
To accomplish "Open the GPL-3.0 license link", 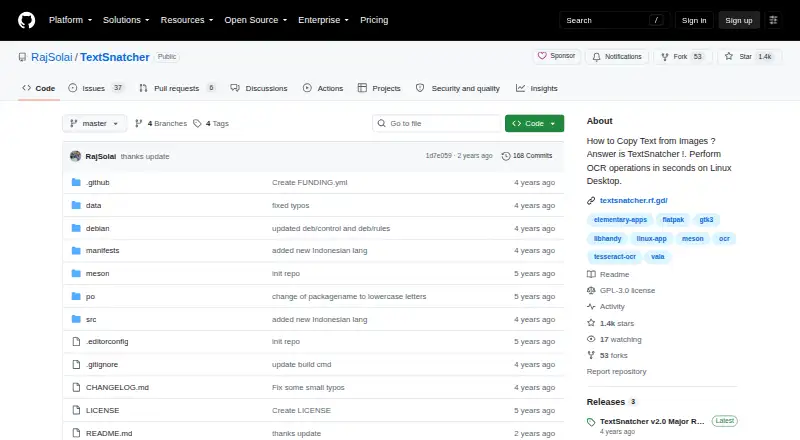I will point(627,290).
